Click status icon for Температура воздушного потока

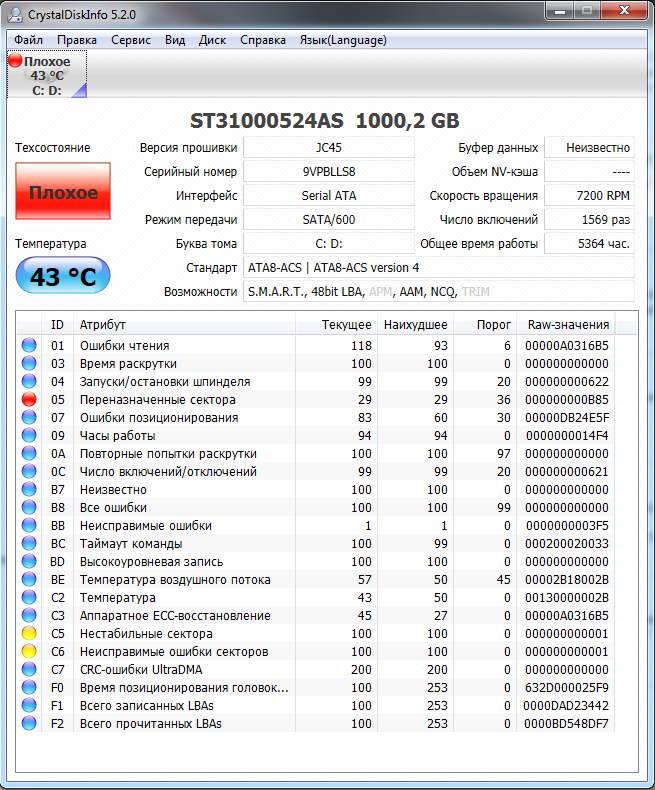tap(29, 579)
